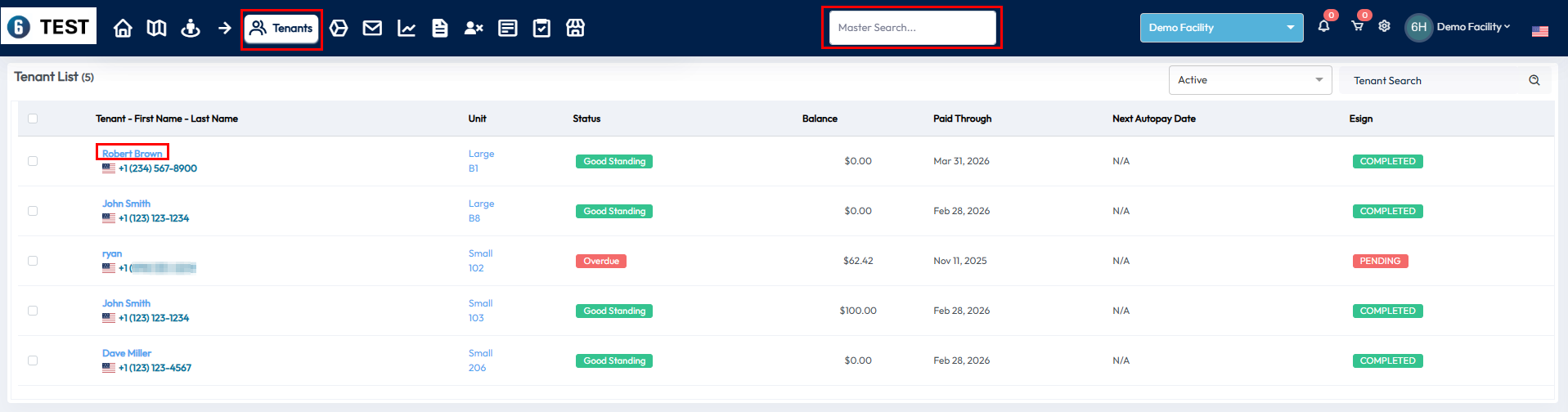This screenshot has height=412, width=1568.
Task: Open Robert Brown tenant link
Action: click(132, 154)
